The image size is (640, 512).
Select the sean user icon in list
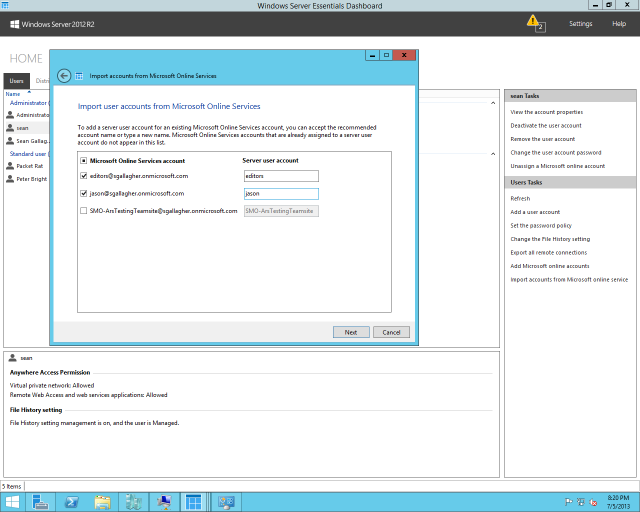pos(10,128)
